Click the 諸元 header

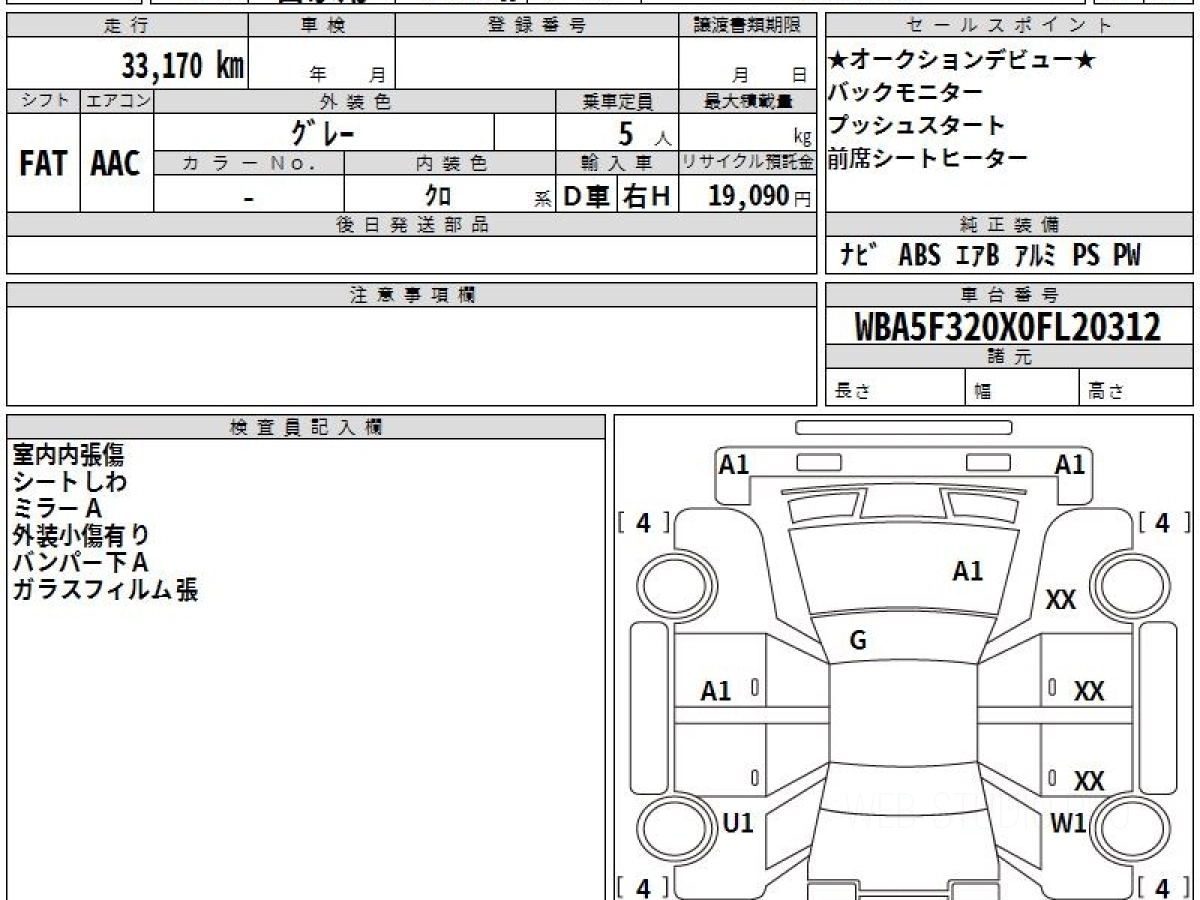coord(1009,357)
